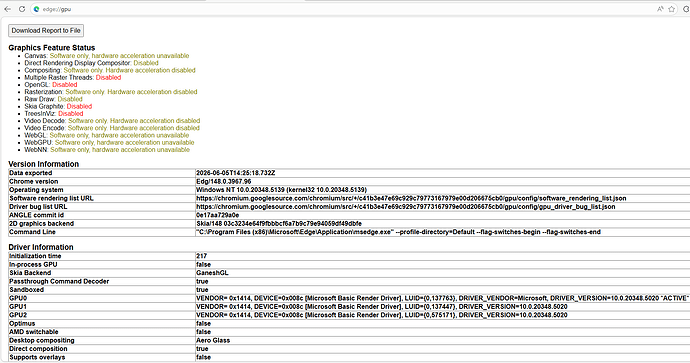Click the WebNN status line

[107, 150]
